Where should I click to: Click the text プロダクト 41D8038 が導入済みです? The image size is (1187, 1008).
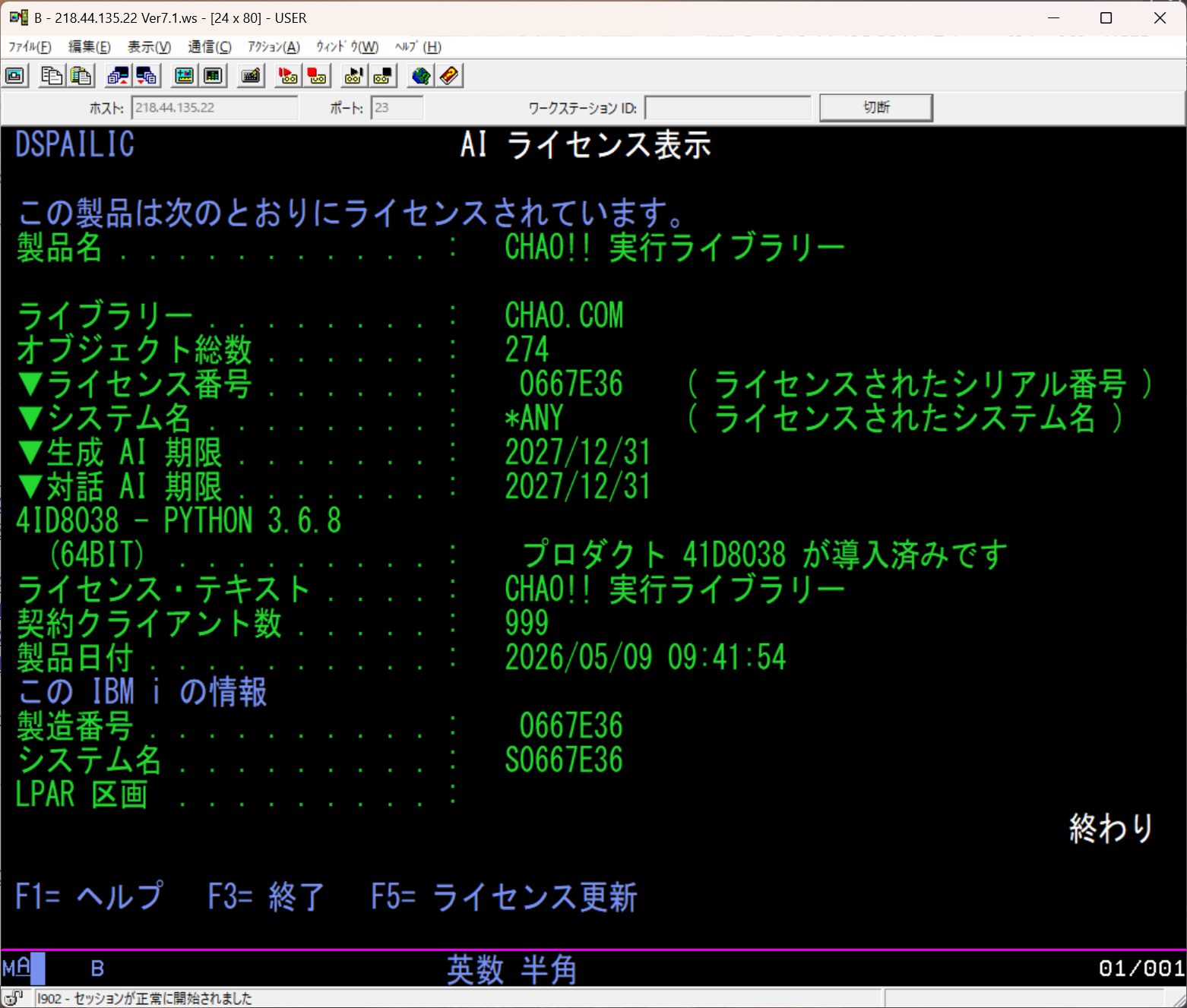764,555
